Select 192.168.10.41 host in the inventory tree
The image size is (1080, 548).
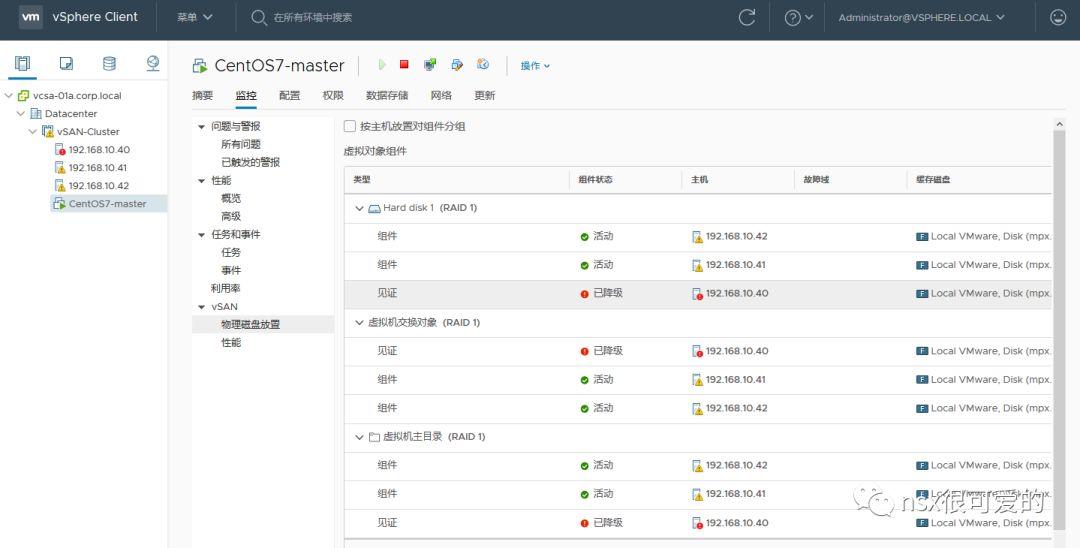(98, 167)
